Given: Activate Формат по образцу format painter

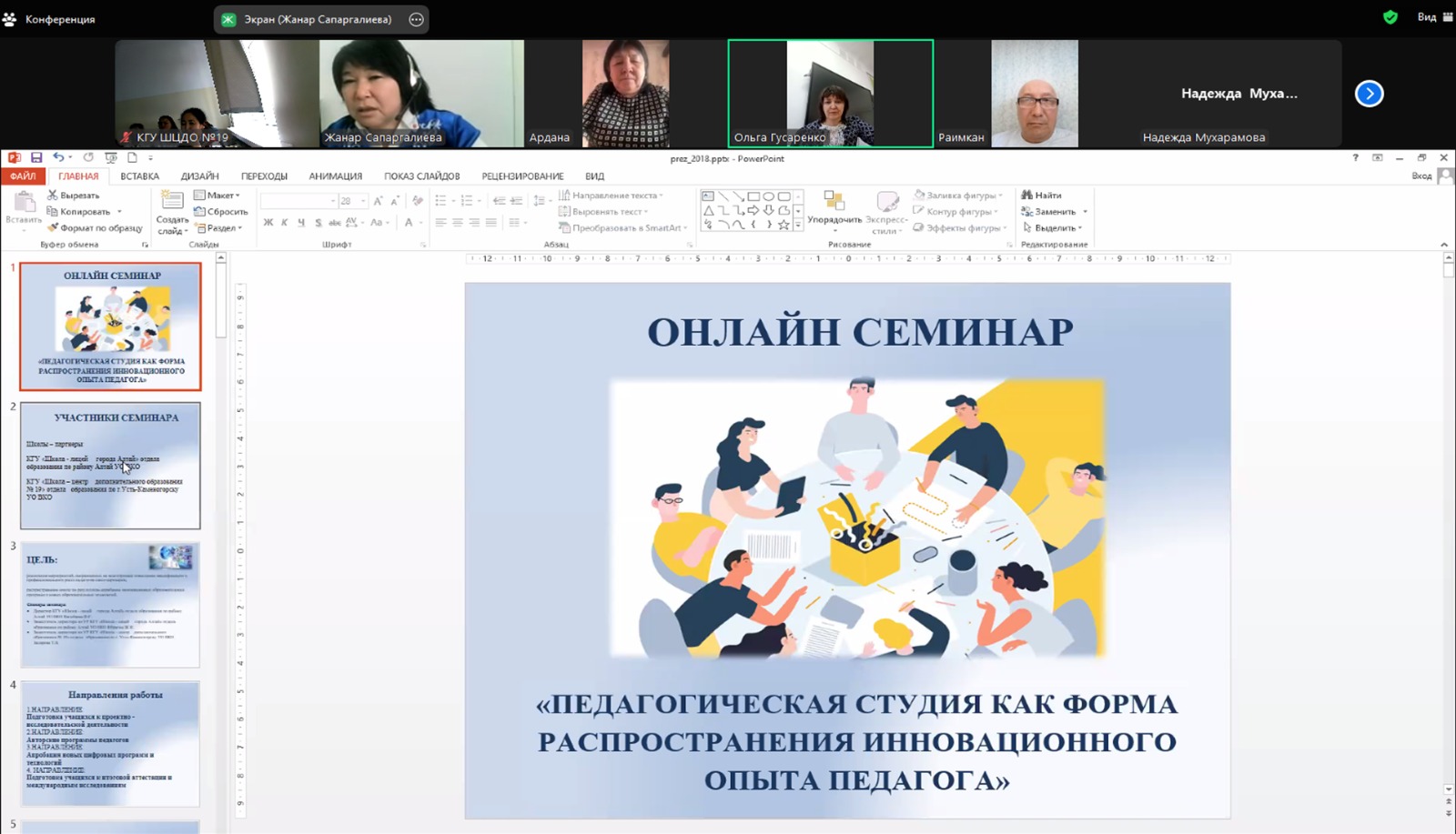Looking at the screenshot, I should (95, 228).
